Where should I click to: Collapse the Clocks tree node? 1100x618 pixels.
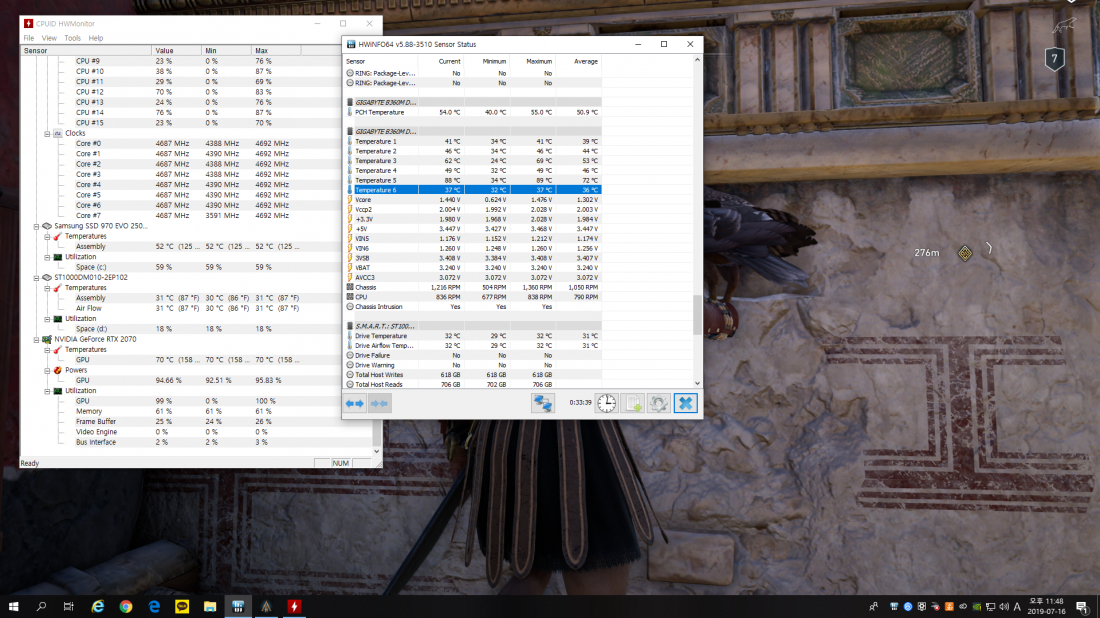click(47, 133)
